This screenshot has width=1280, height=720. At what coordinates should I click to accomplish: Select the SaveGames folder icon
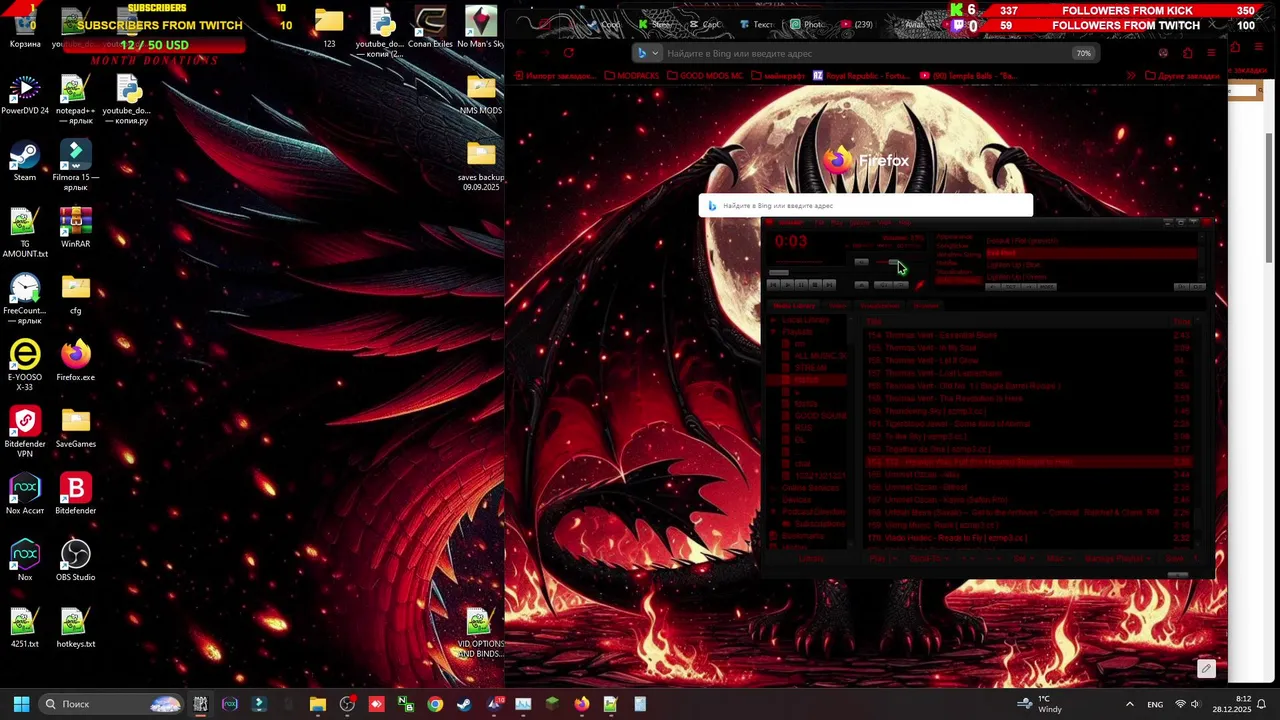[x=76, y=428]
